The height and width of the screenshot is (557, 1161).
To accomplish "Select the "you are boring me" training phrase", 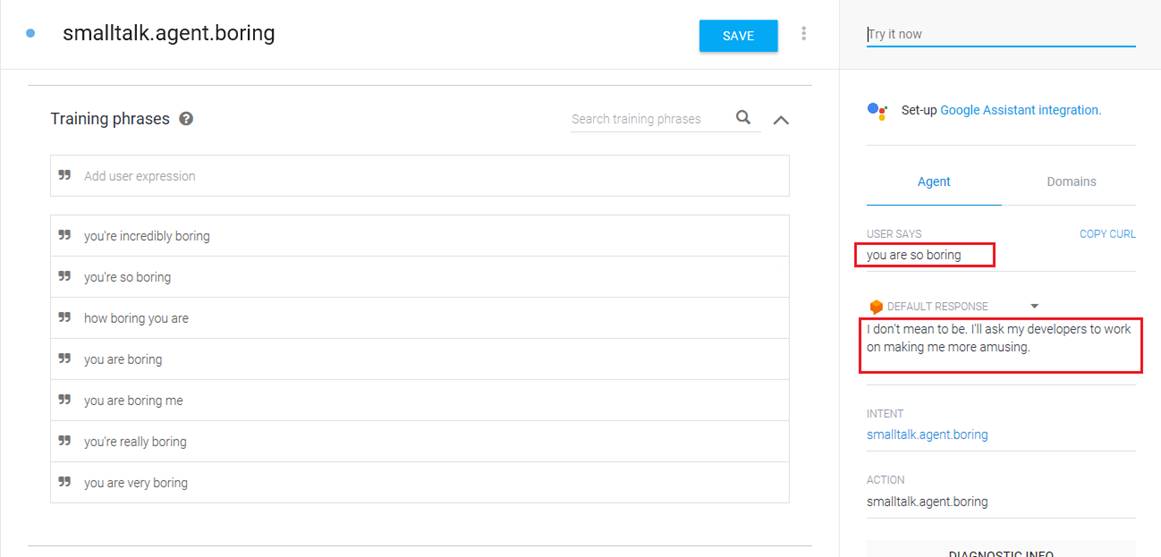I will click(x=133, y=401).
